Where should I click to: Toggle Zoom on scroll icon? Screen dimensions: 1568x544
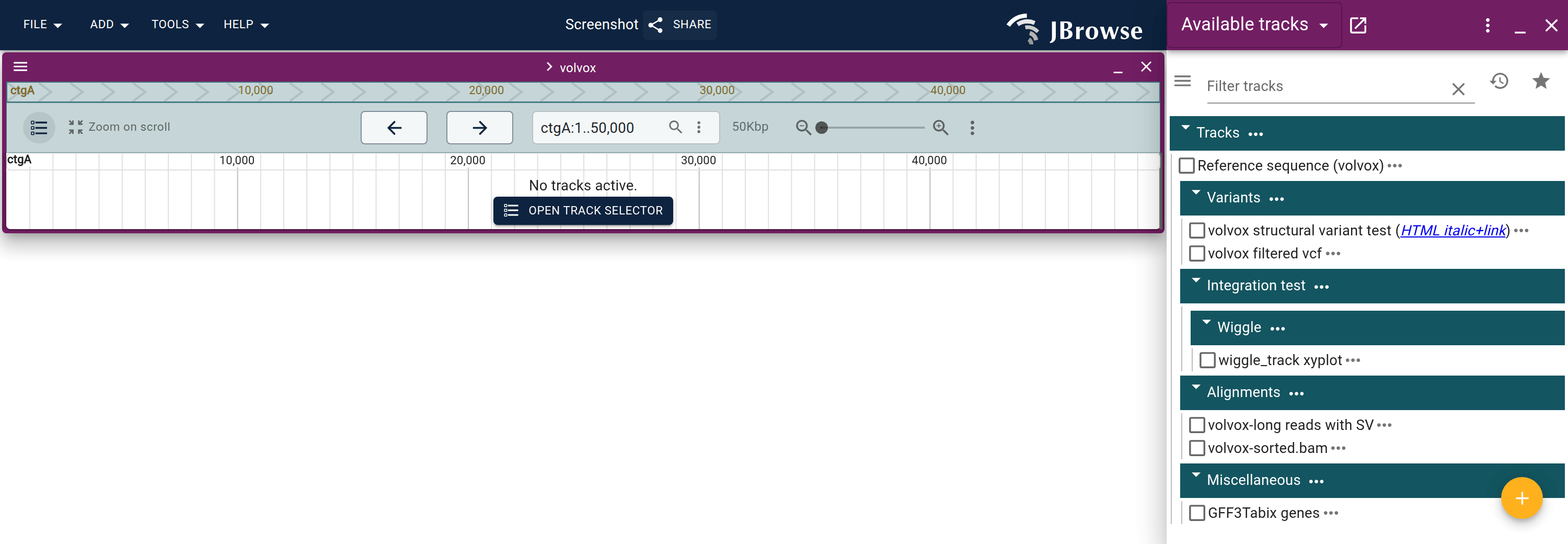[x=75, y=127]
